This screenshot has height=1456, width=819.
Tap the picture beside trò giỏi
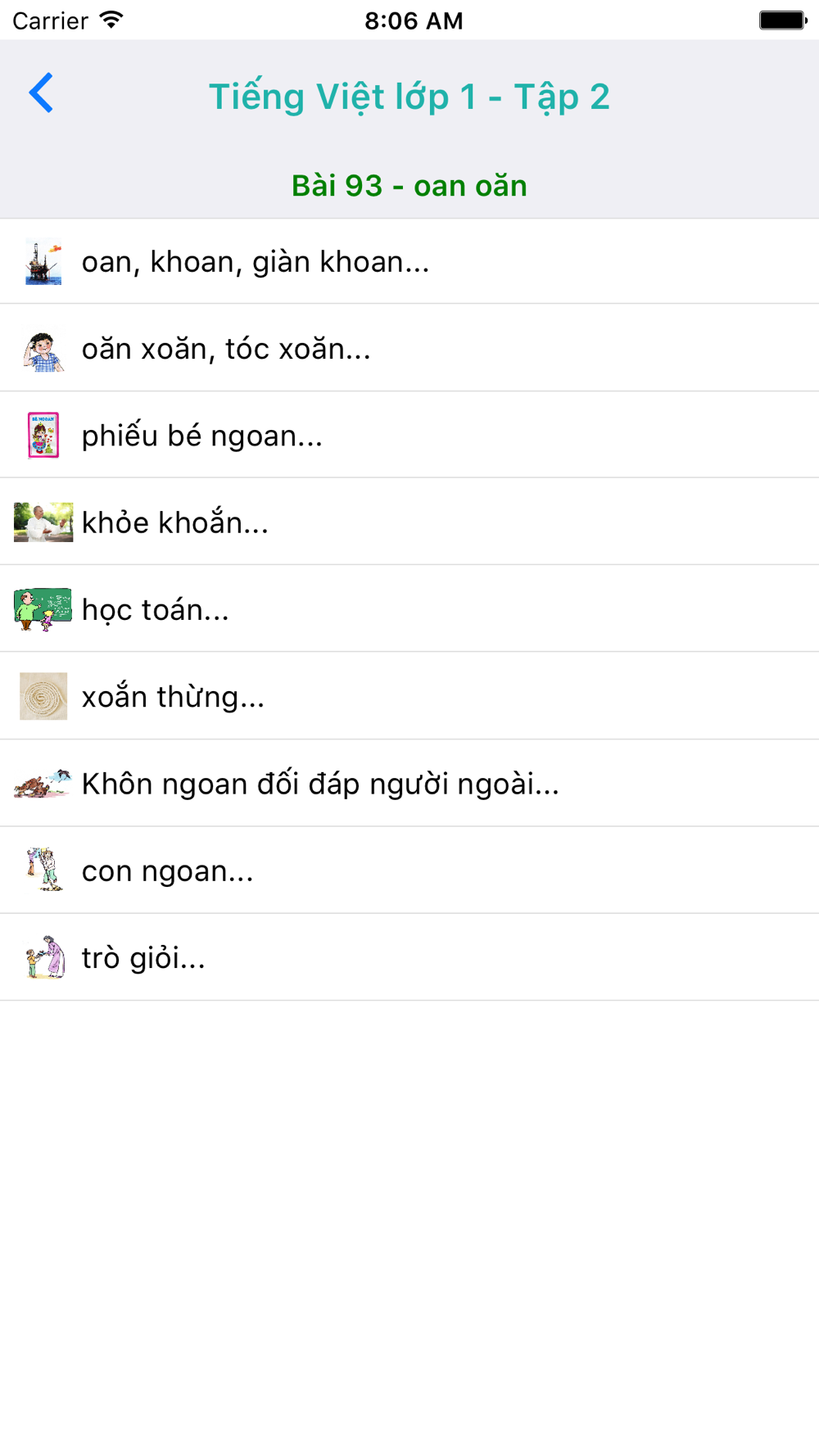pyautogui.click(x=43, y=957)
